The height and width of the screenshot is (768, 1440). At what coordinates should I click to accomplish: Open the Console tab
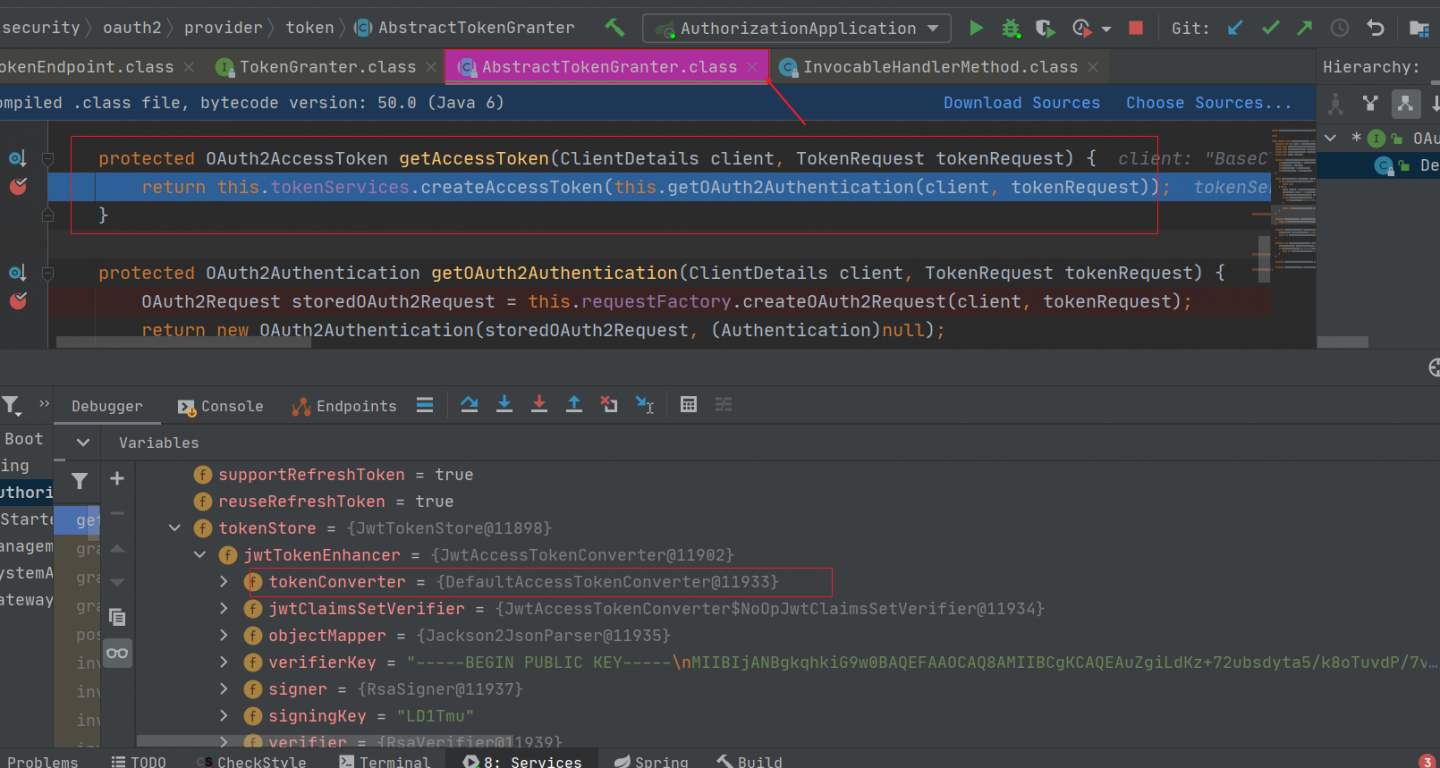pyautogui.click(x=221, y=406)
